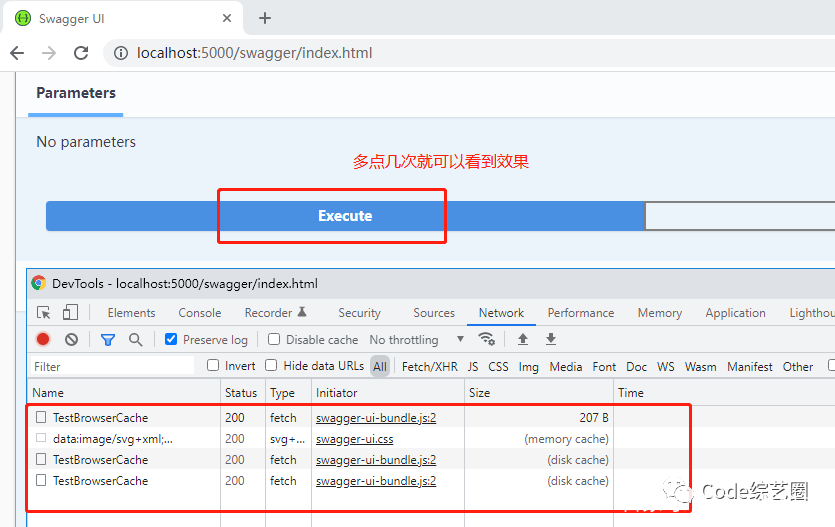Enable Hide data URLs
This screenshot has width=835, height=527.
click(271, 365)
